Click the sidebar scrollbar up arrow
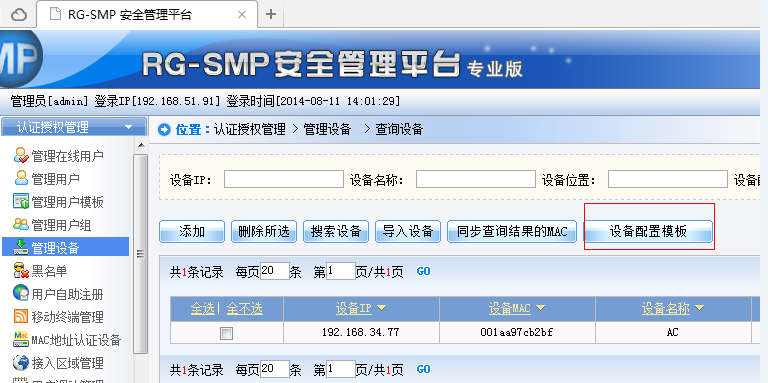Screen dimensions: 768x383 click(141, 145)
